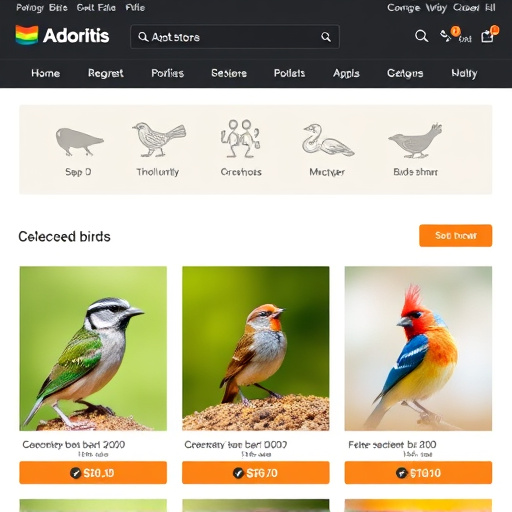
Task: Open the orange-headed sparrow product image
Action: (x=256, y=348)
